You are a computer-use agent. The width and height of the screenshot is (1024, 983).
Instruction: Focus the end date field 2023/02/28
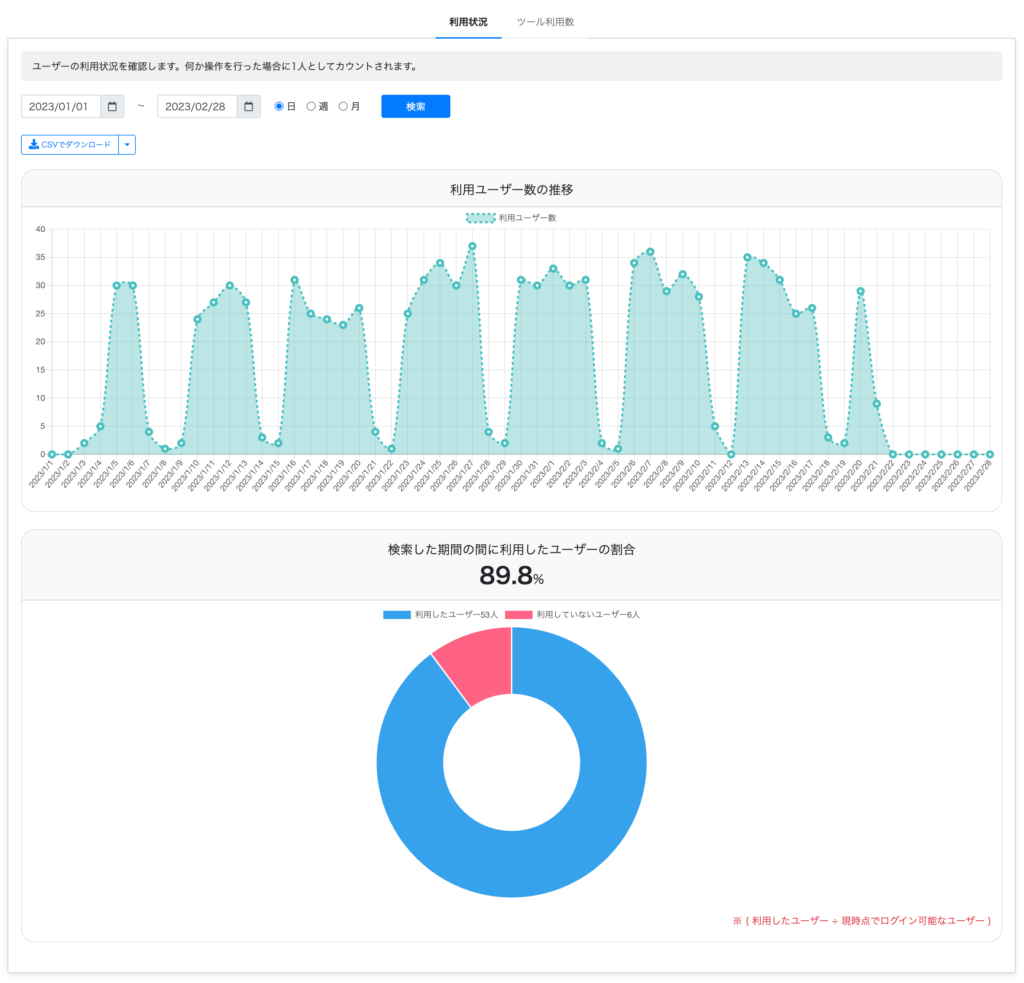pos(196,106)
